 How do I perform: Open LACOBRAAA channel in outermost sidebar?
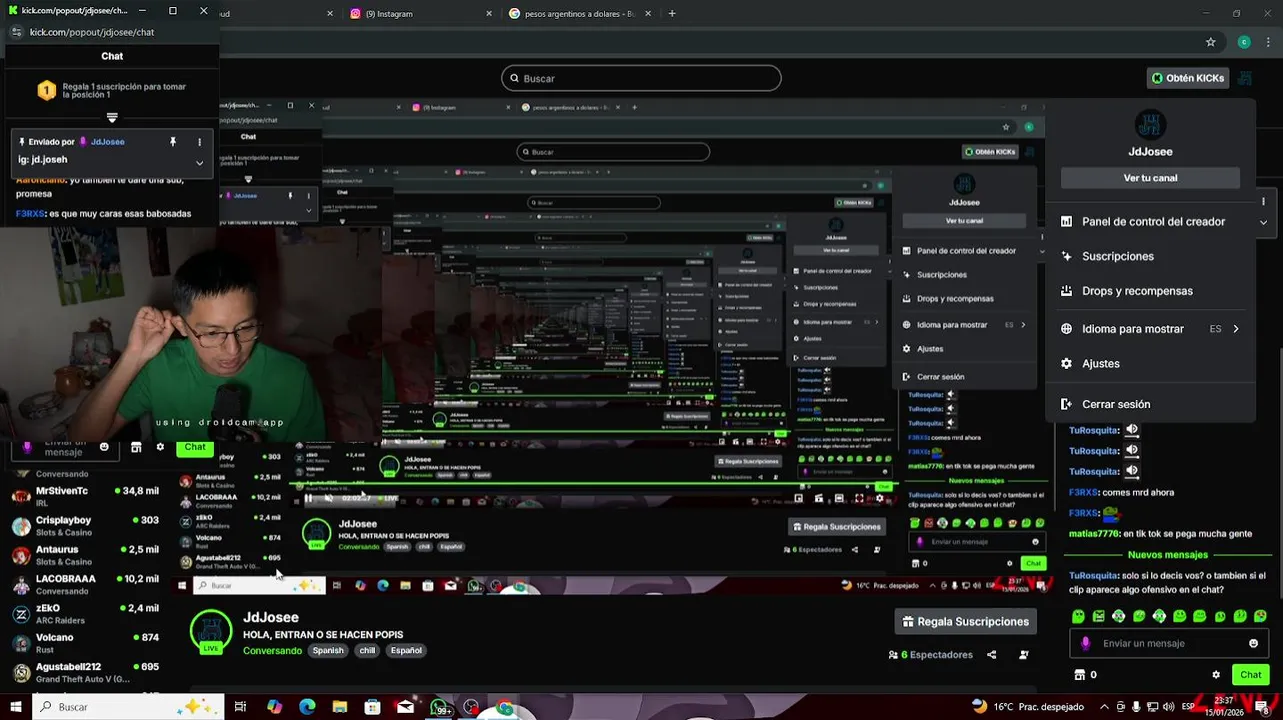tap(85, 584)
